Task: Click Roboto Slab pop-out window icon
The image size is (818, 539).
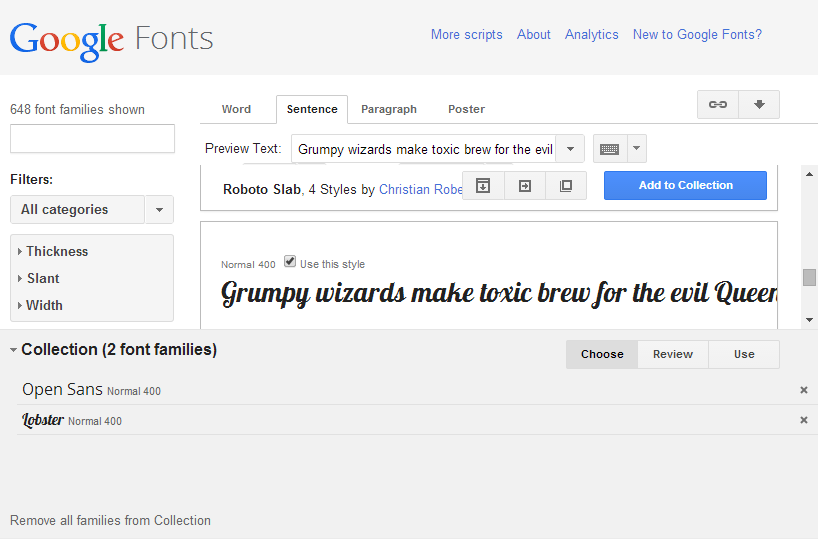Action: click(x=566, y=186)
